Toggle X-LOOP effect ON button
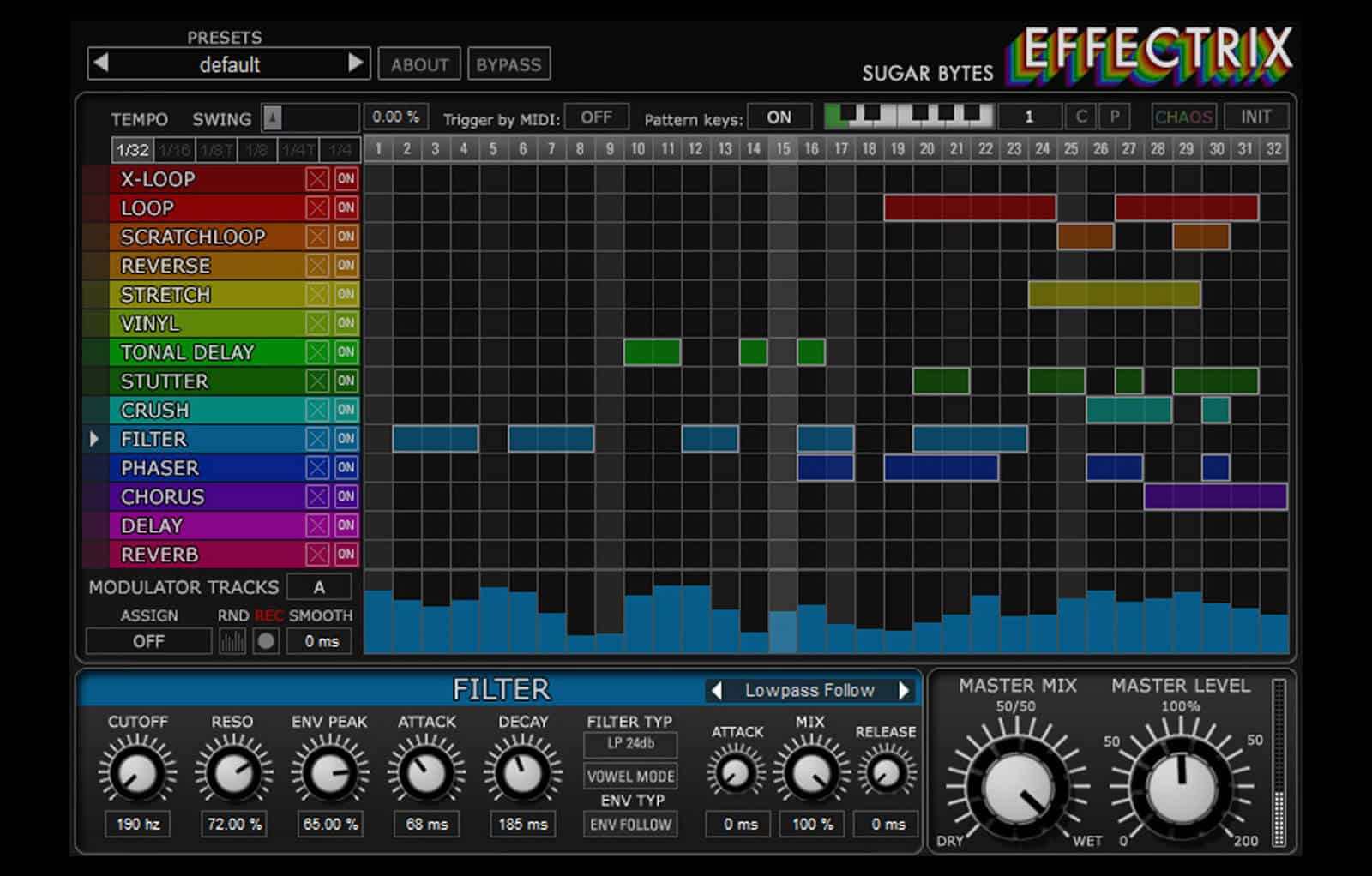Image resolution: width=1372 pixels, height=876 pixels. click(x=346, y=179)
